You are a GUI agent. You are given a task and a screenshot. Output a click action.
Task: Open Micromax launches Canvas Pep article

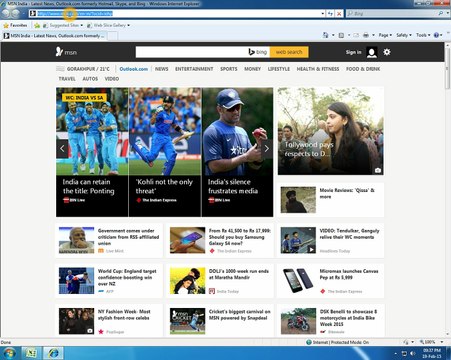coord(349,274)
